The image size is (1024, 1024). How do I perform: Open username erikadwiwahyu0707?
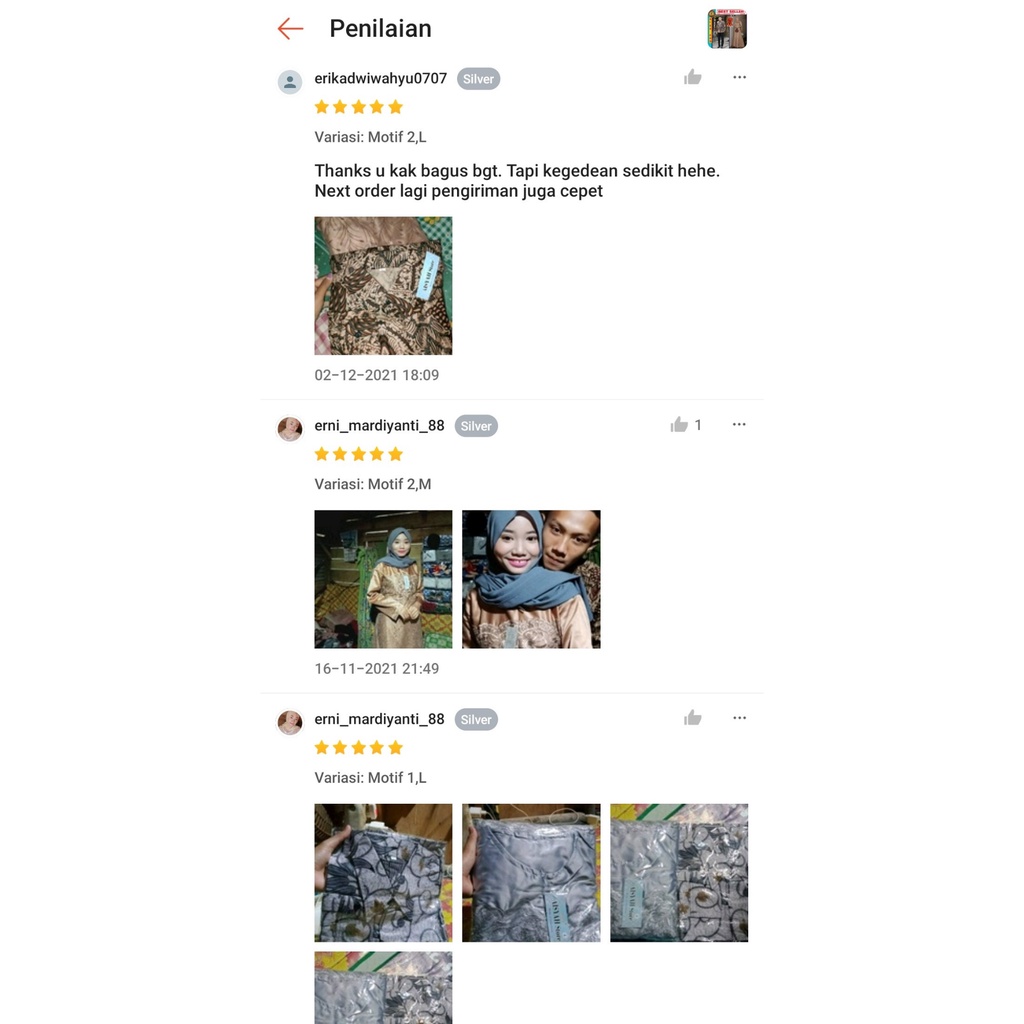pos(381,78)
